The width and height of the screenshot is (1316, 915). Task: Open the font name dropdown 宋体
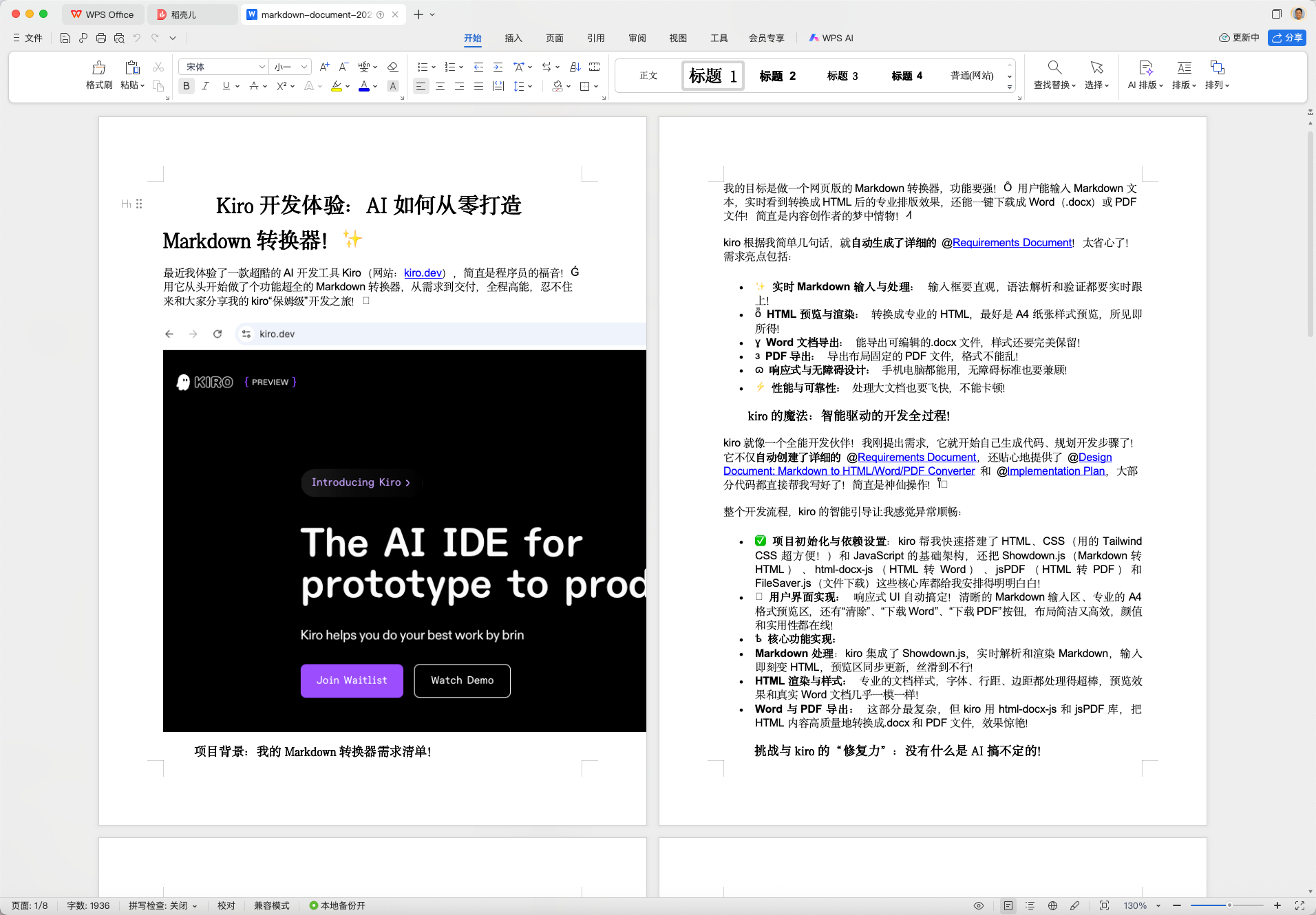pos(262,67)
